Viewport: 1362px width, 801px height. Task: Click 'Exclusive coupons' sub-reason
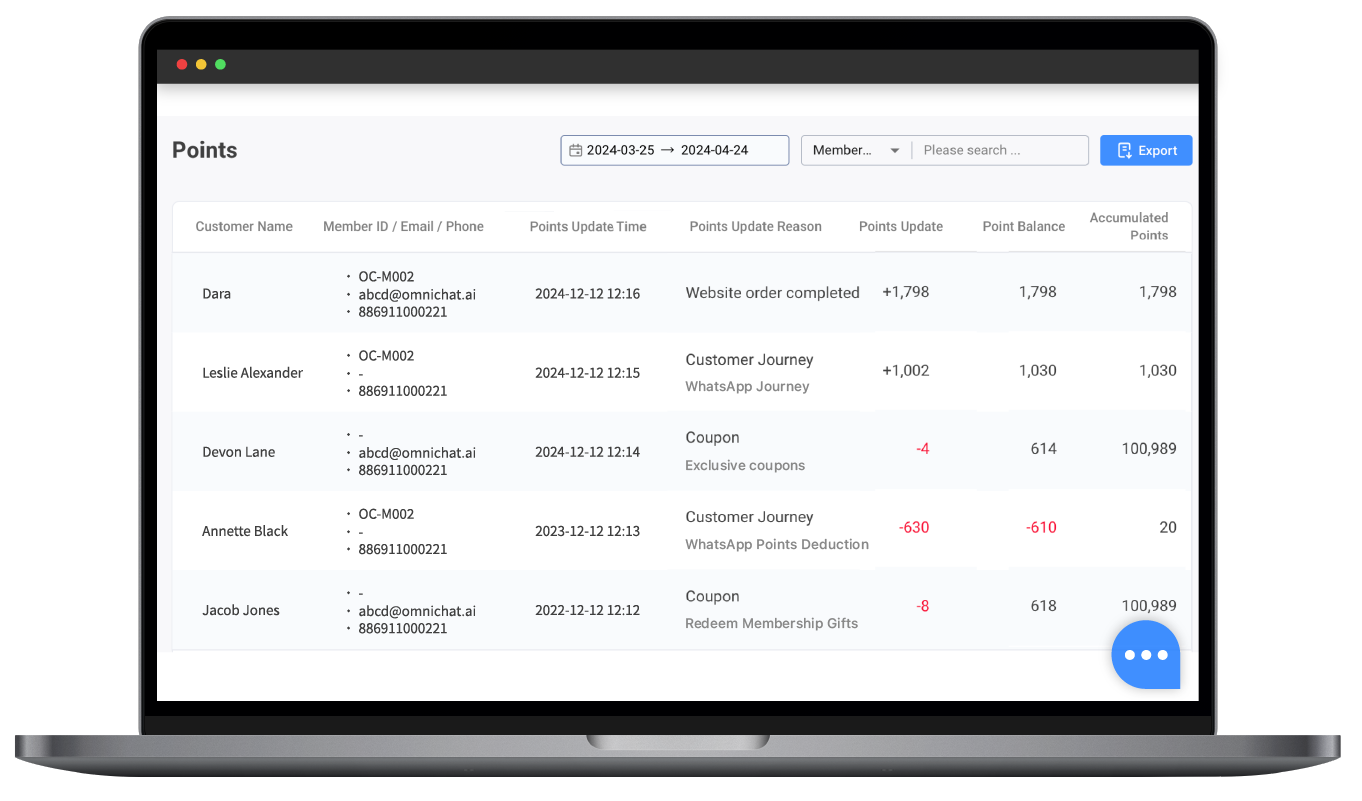tap(745, 466)
